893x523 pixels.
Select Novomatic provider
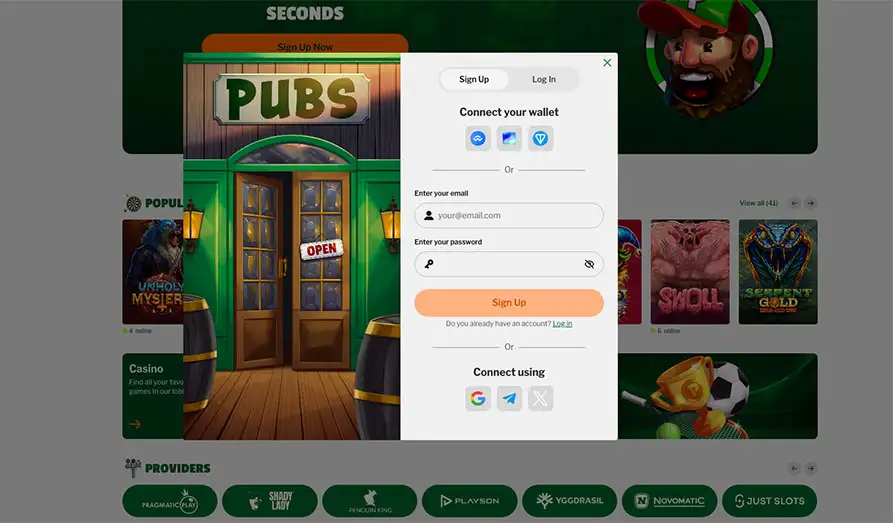[670, 501]
